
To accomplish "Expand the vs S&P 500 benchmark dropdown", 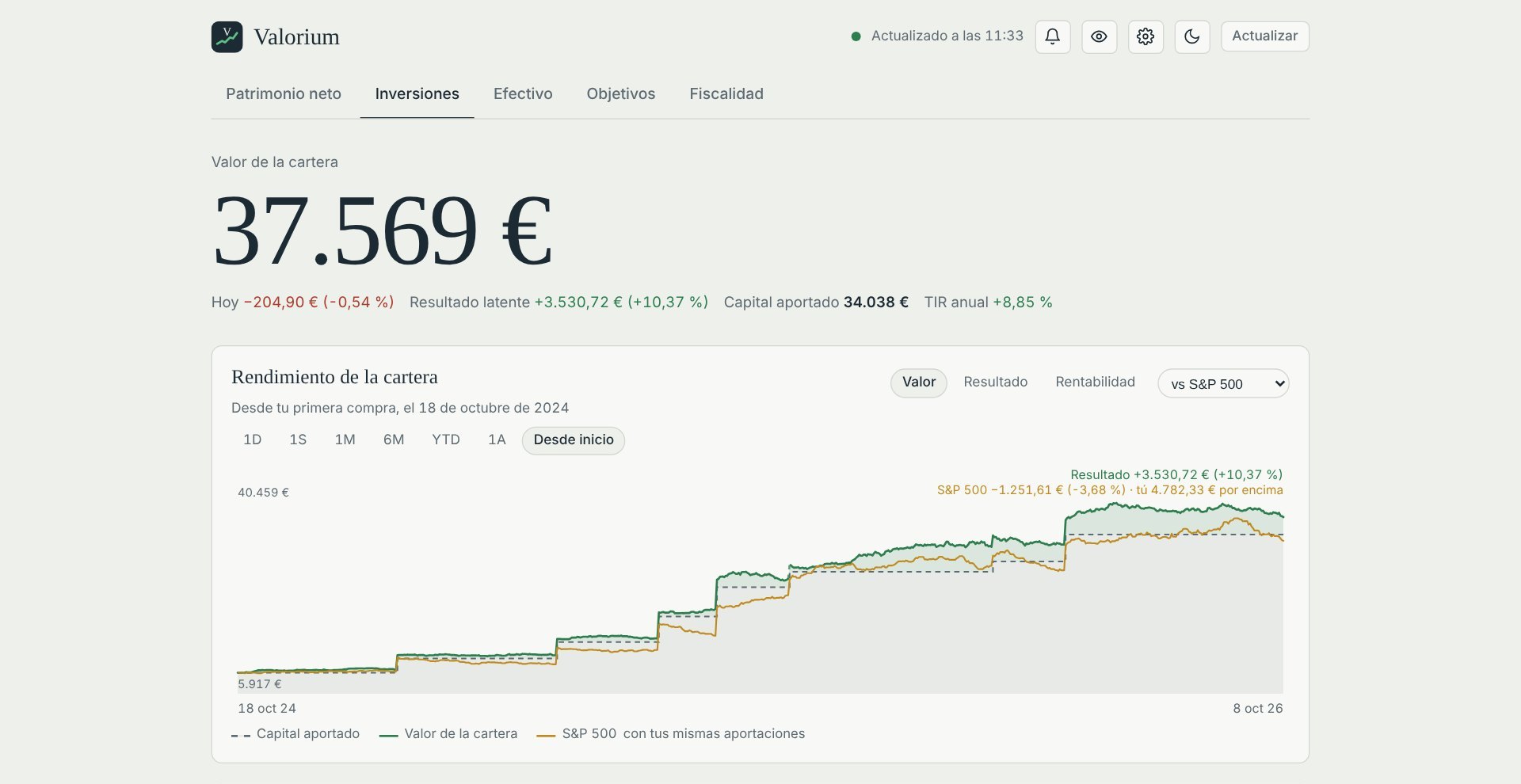I will click(x=1223, y=384).
